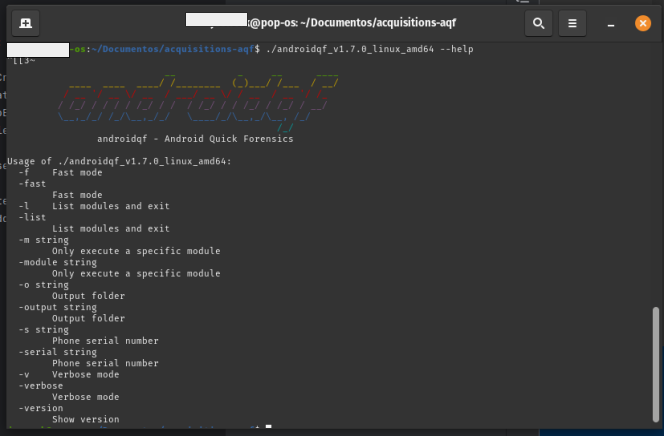Click the '-fast' flag text
The height and width of the screenshot is (436, 664).
[x=32, y=184]
